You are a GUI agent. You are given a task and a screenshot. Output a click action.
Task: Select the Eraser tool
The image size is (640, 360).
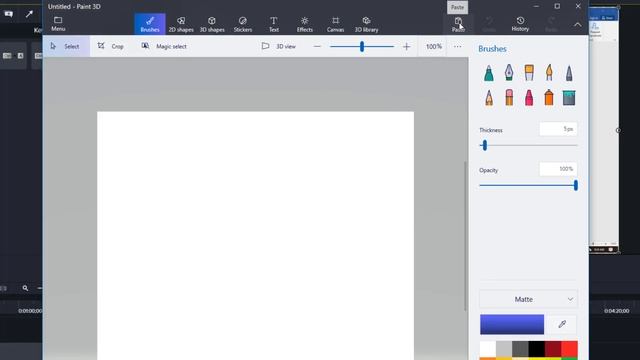coord(509,98)
